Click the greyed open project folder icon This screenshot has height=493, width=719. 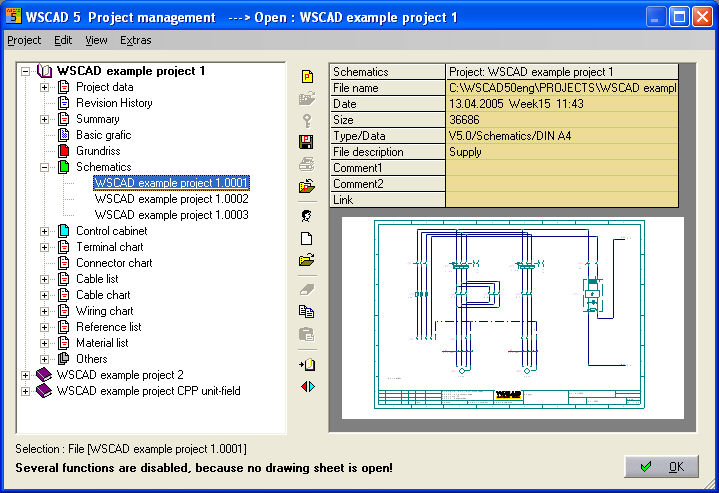pos(307,98)
